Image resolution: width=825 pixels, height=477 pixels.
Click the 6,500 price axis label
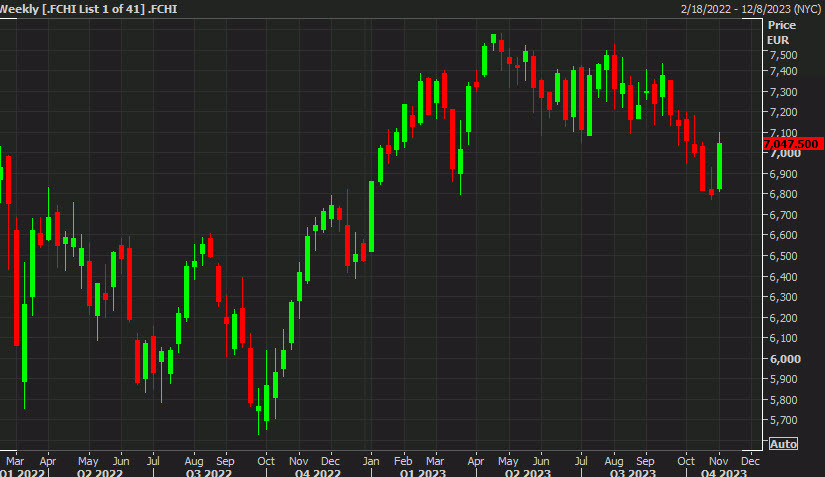point(782,256)
